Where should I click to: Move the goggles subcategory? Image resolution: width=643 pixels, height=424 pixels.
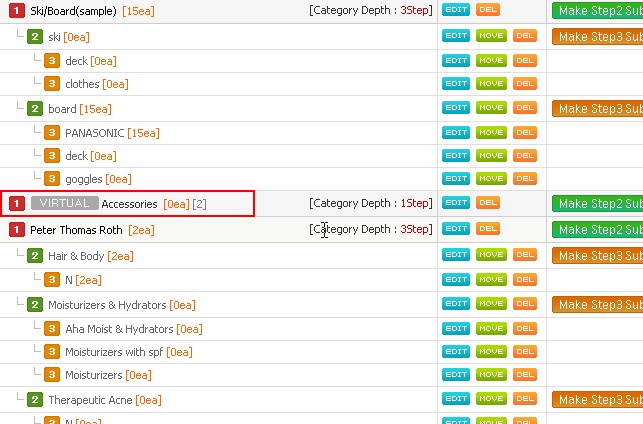(491, 179)
